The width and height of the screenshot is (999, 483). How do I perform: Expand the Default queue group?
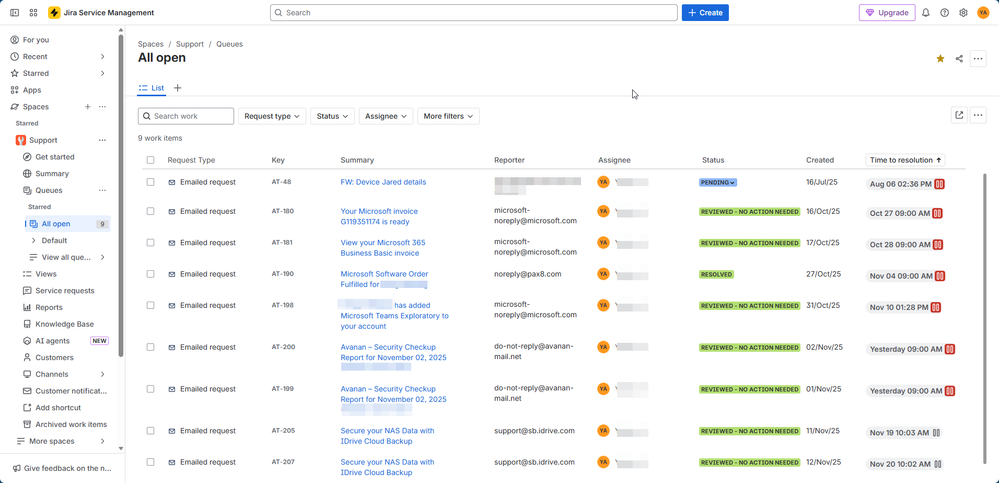coord(33,240)
